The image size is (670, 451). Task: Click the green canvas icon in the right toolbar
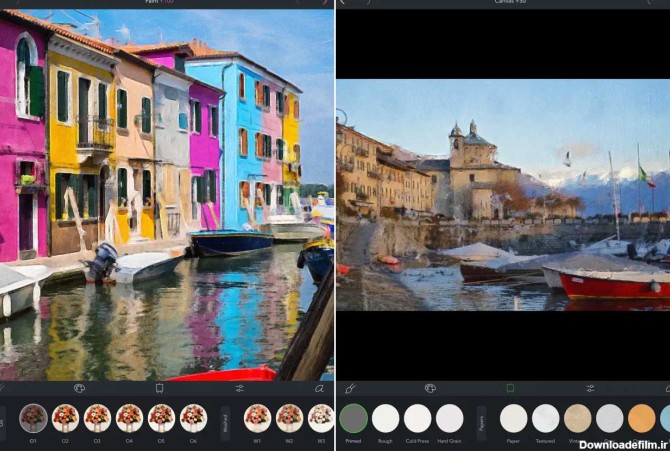tap(510, 388)
